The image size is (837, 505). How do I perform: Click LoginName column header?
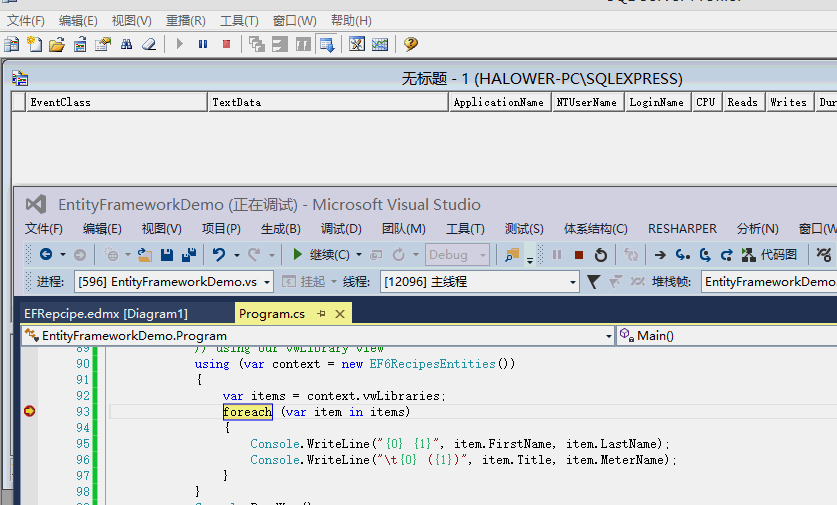click(x=657, y=102)
